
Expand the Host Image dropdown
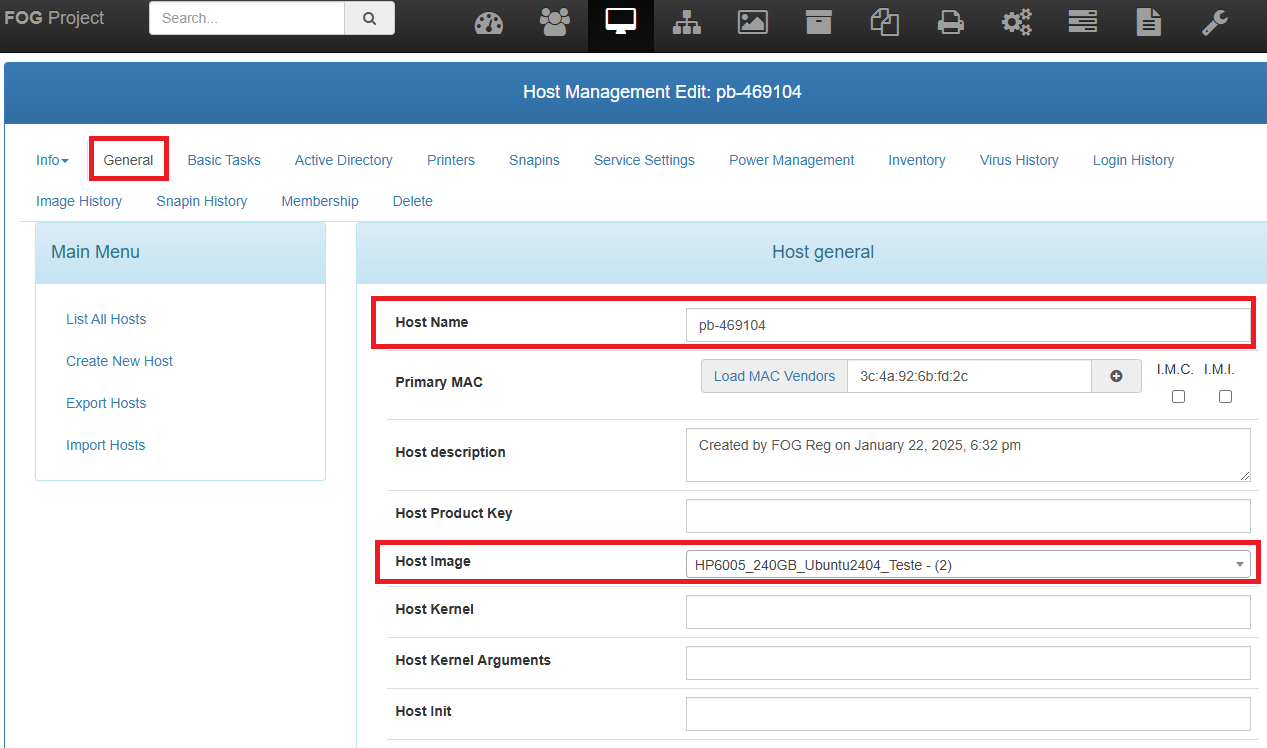point(968,565)
